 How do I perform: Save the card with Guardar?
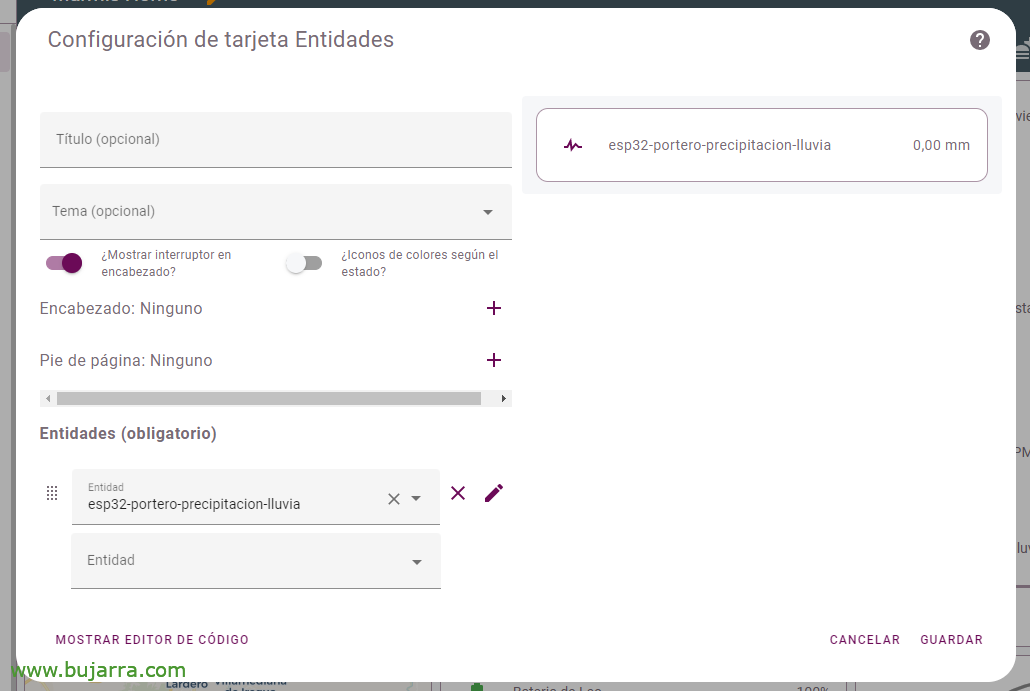(951, 640)
